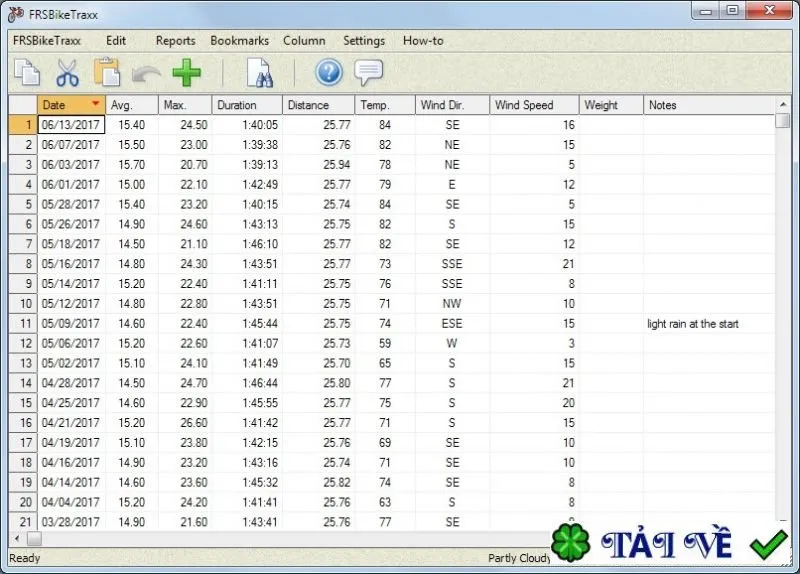Screen dimensions: 800x574
Task: Click the Max. column header
Action: tap(185, 105)
